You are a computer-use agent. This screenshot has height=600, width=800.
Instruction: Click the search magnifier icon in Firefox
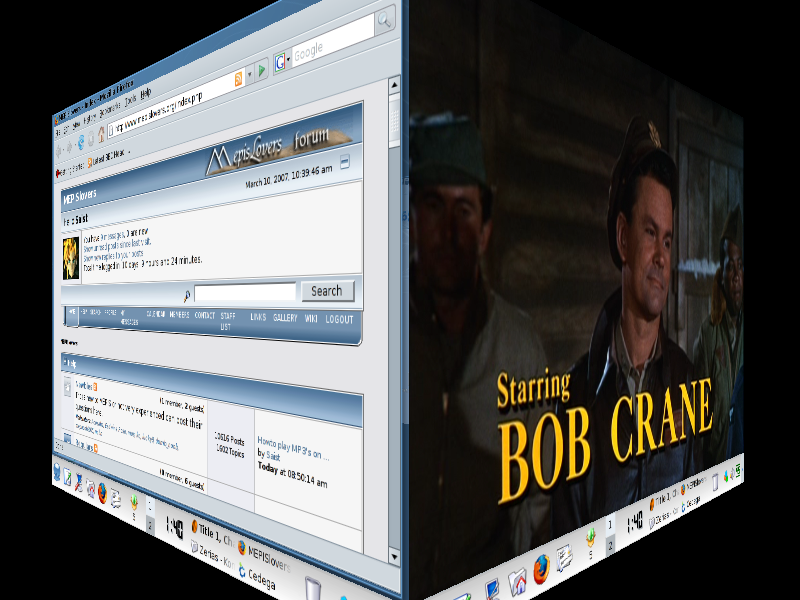point(384,21)
